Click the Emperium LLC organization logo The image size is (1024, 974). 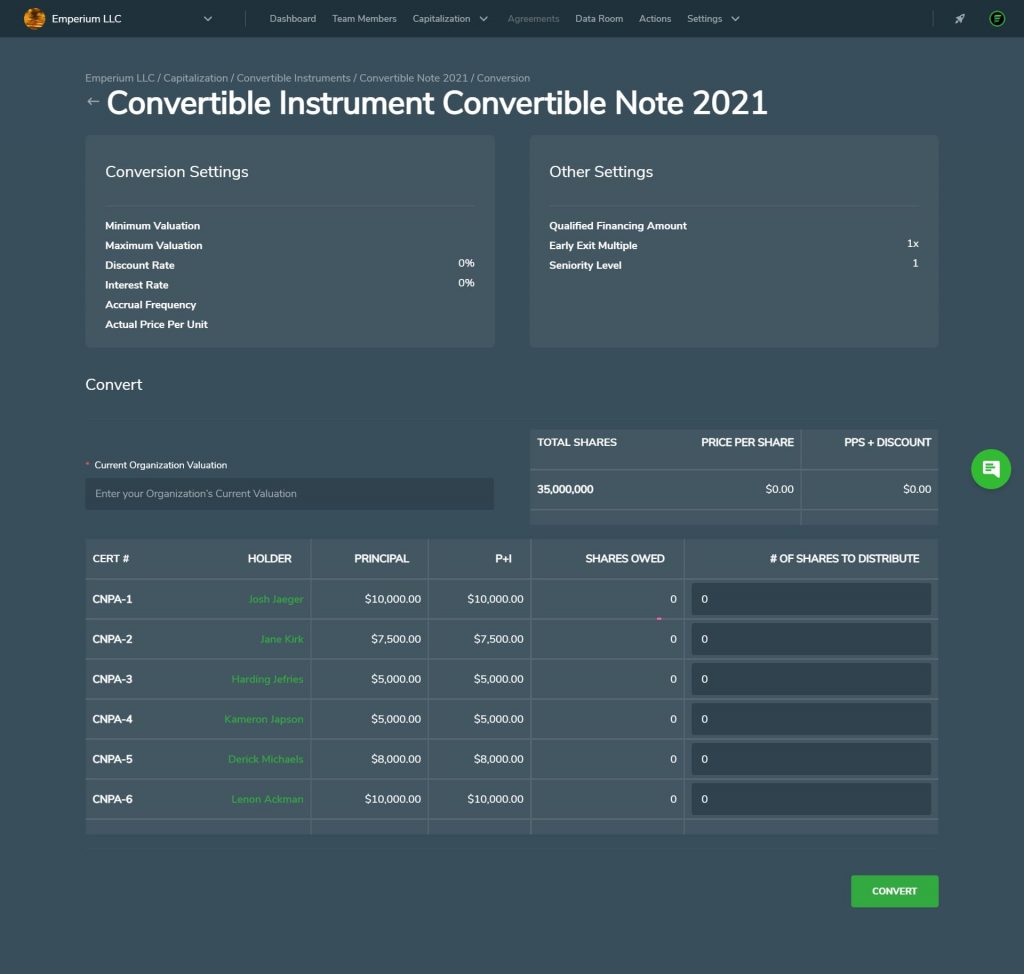tap(34, 18)
